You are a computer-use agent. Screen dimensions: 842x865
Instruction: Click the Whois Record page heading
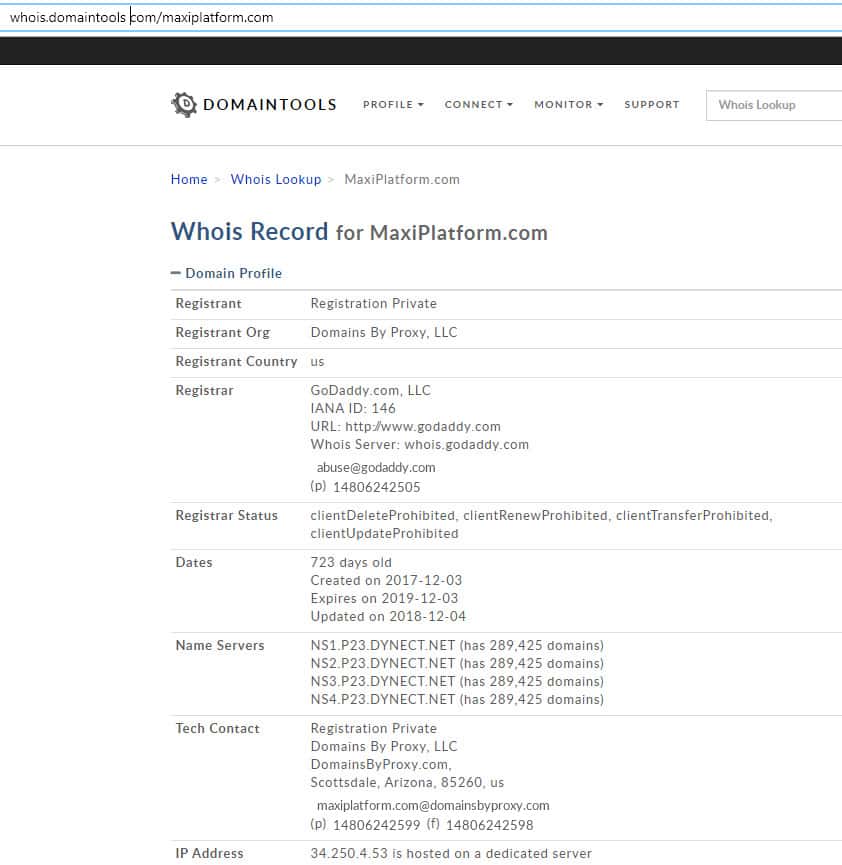point(359,232)
